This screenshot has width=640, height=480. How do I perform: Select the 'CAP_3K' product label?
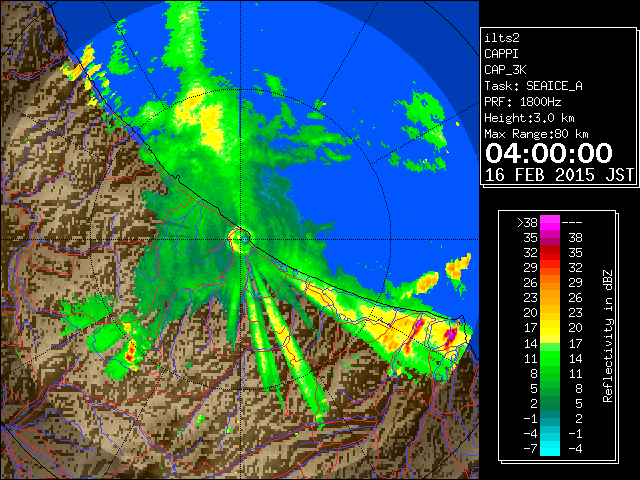coord(505,70)
